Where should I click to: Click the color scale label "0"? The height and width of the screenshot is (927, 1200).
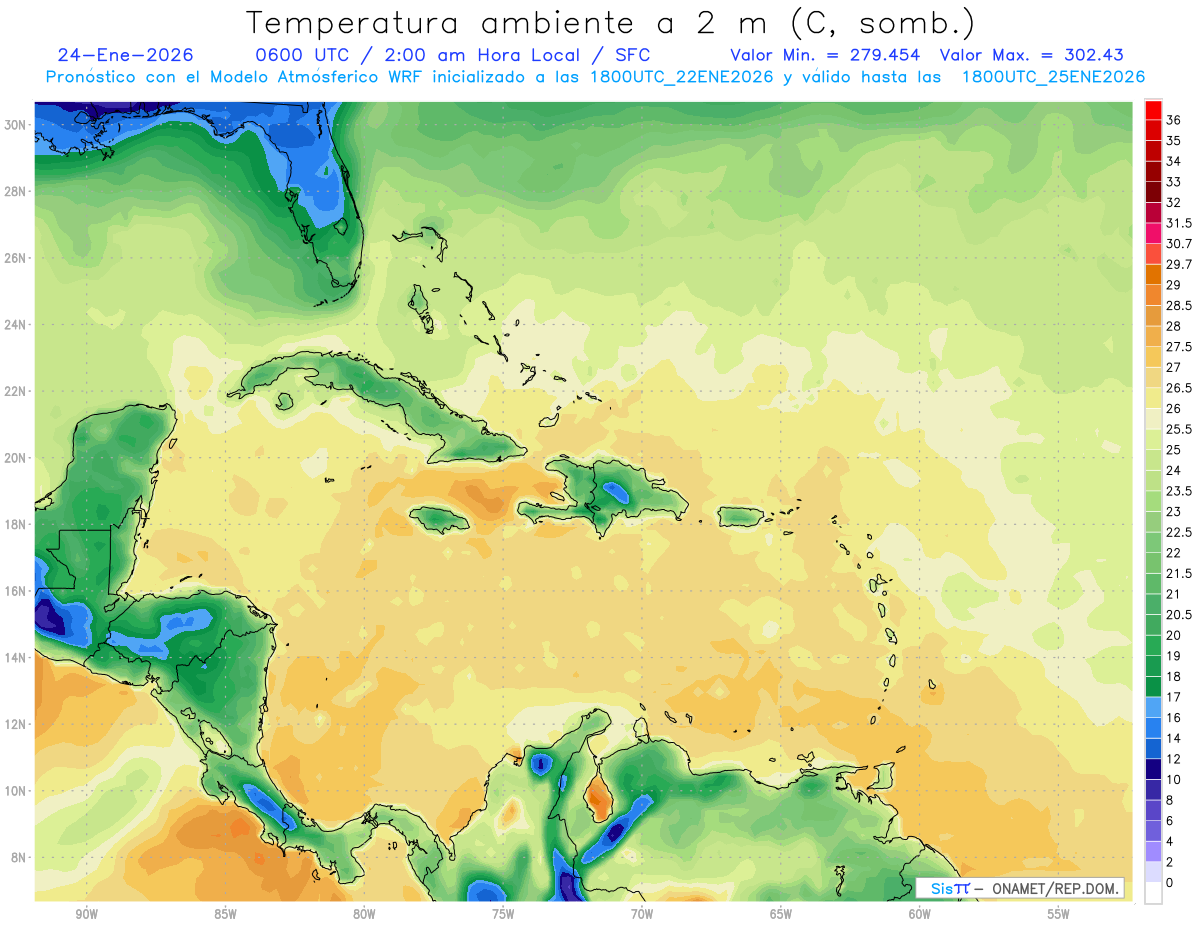[x=1170, y=882]
